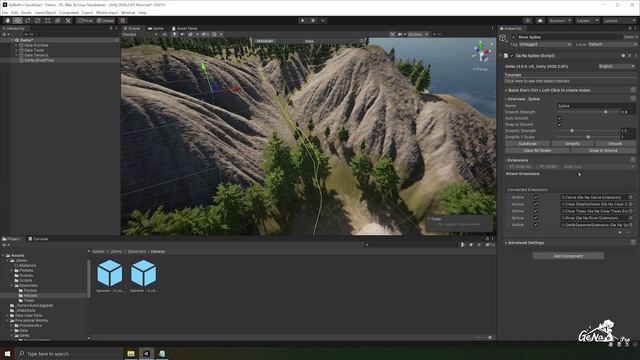Open the Ge Na Spline component help icon
This screenshot has width=640, height=360.
623,56
